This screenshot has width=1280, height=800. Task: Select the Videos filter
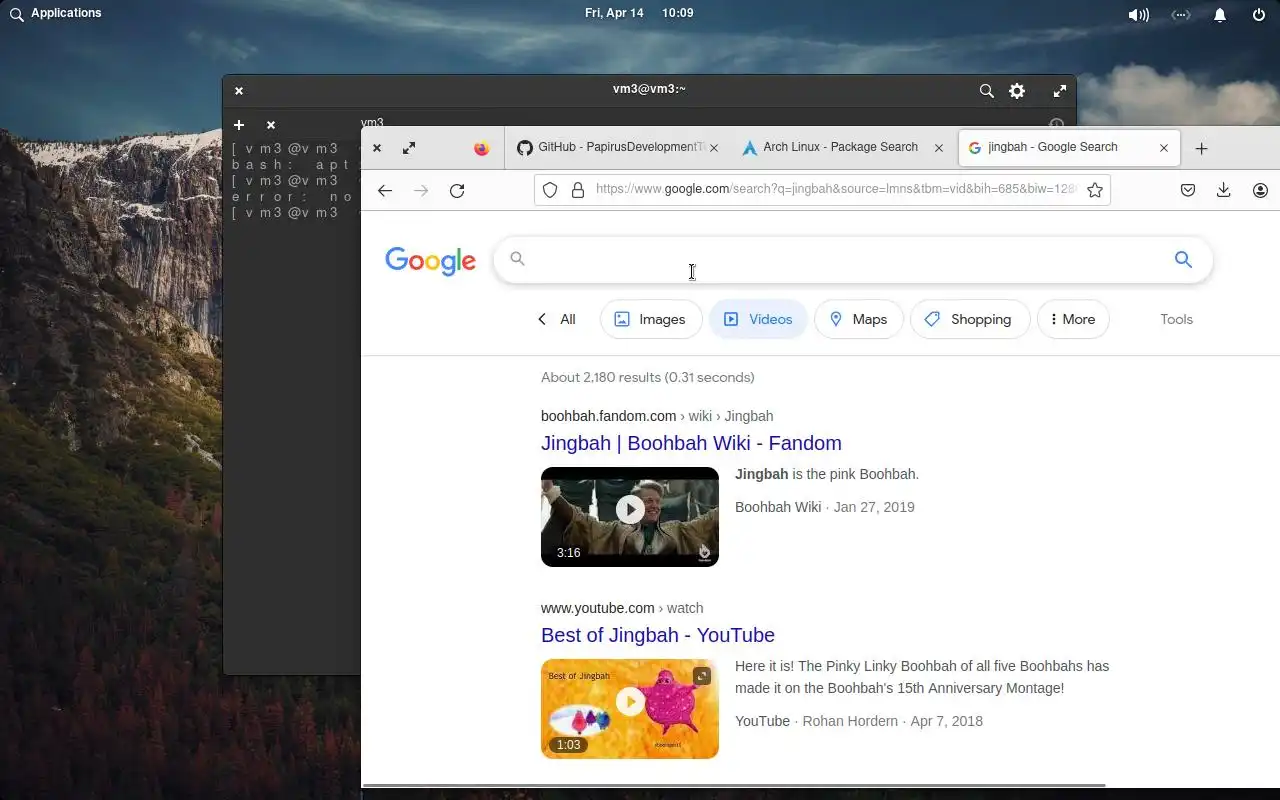758,319
